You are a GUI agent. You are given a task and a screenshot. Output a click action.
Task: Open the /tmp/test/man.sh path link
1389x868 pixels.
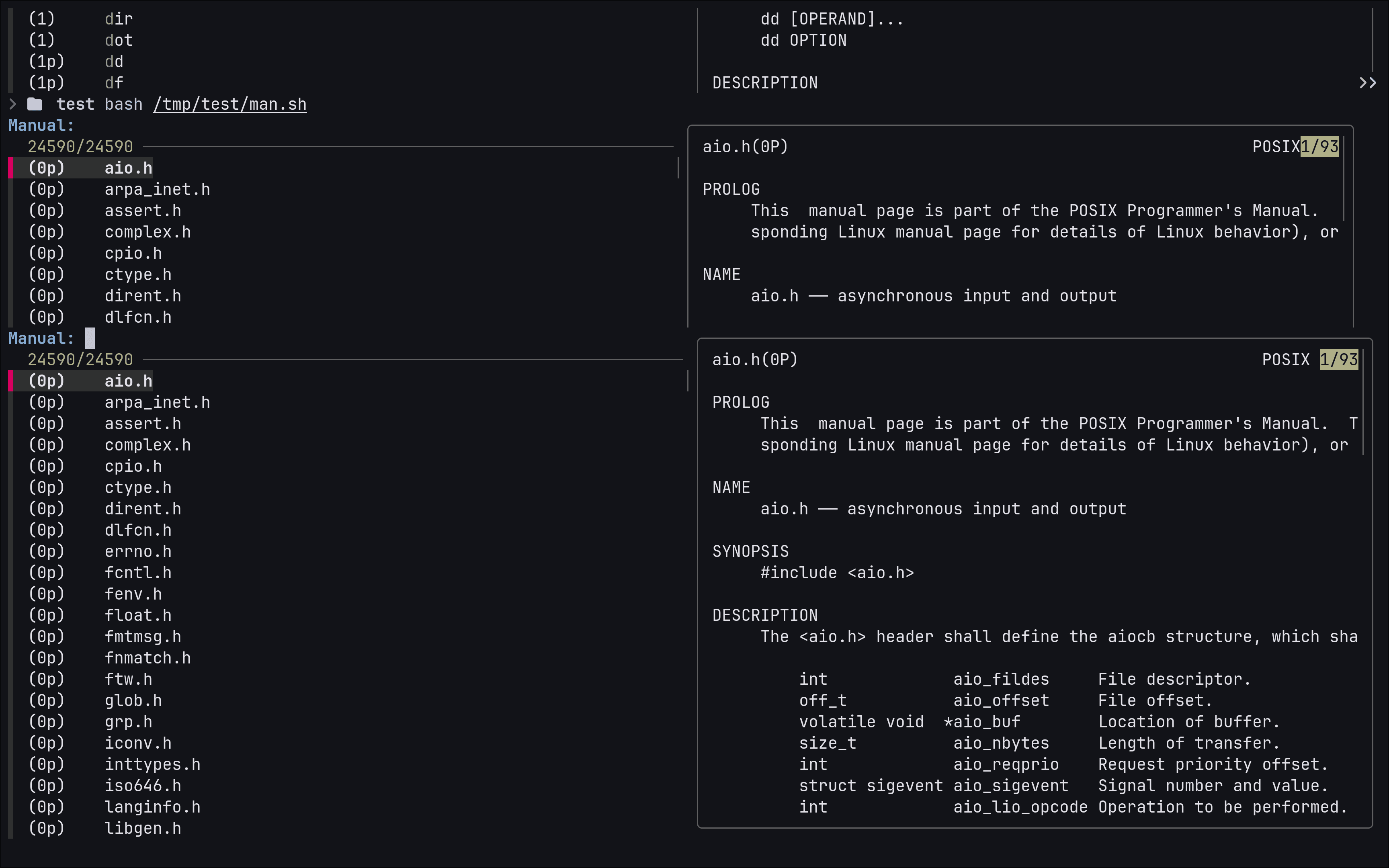(229, 104)
